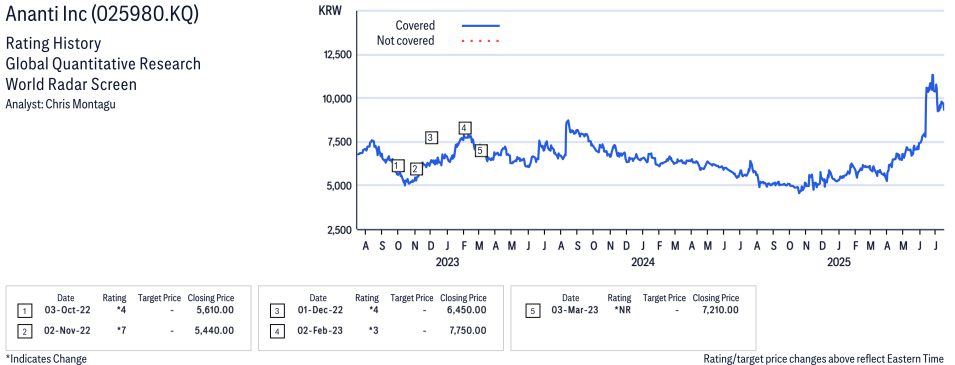This screenshot has height=365, width=955.
Task: Click Global Quantitative Research text
Action: coord(103,63)
